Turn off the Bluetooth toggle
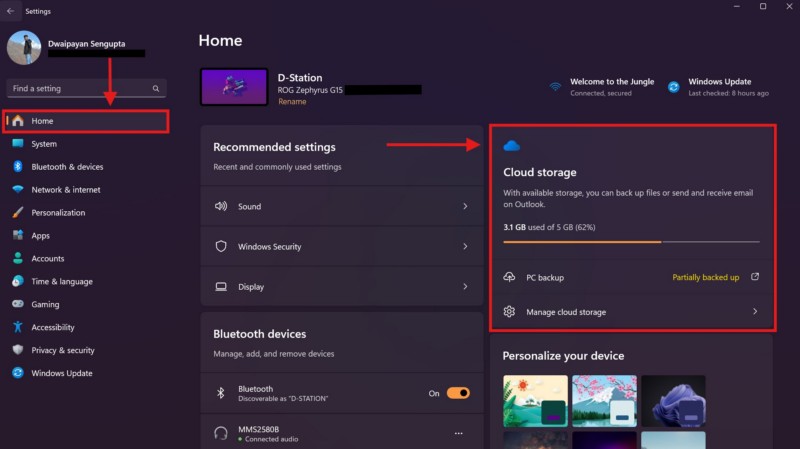The height and width of the screenshot is (449, 800). 458,393
